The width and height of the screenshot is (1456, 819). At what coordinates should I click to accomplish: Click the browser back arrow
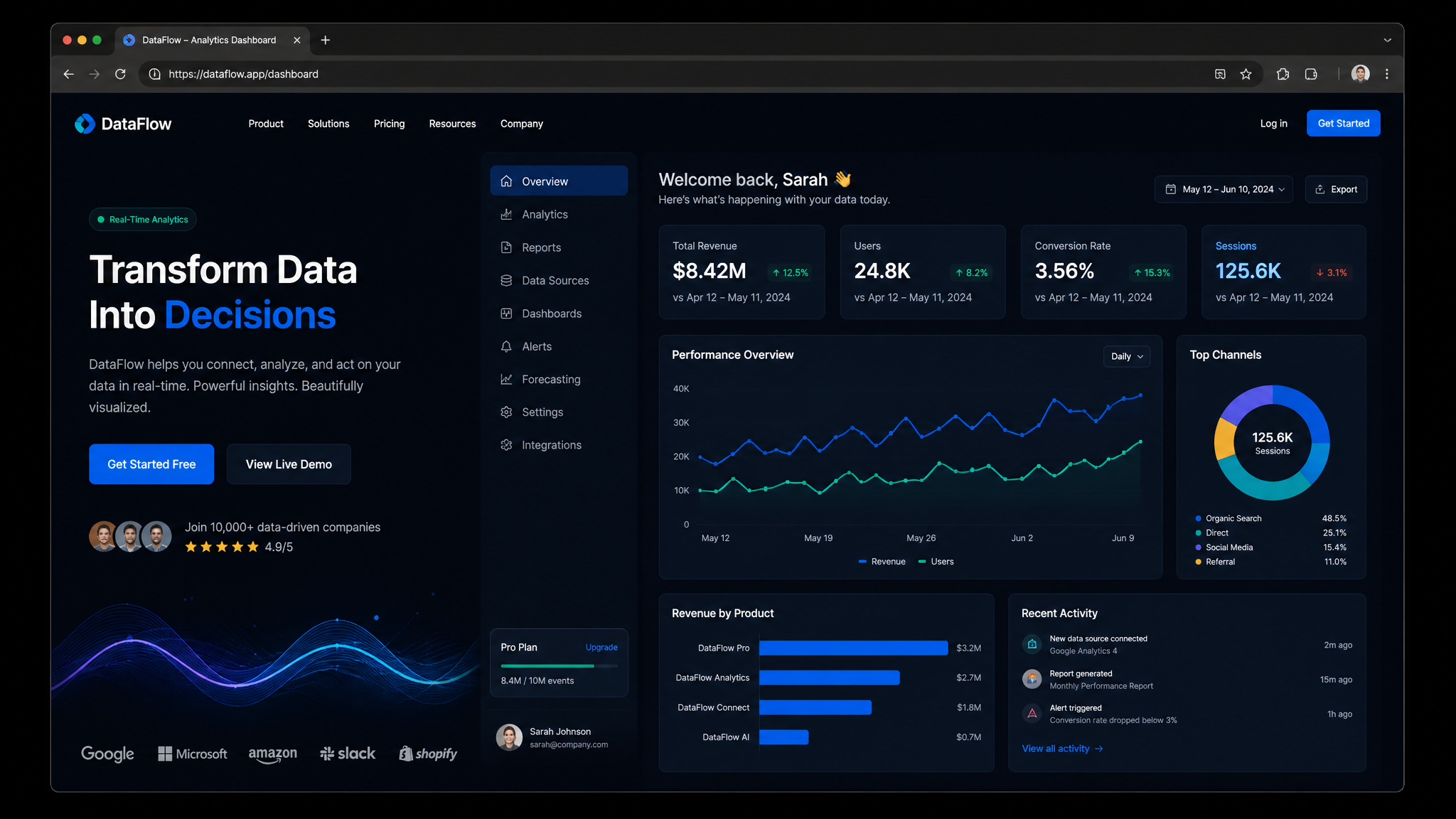click(68, 74)
